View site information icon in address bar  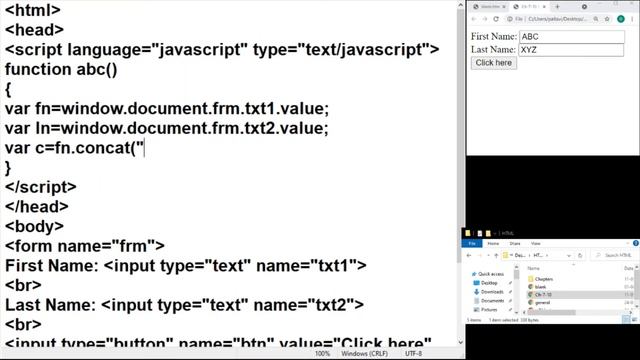tap(510, 19)
